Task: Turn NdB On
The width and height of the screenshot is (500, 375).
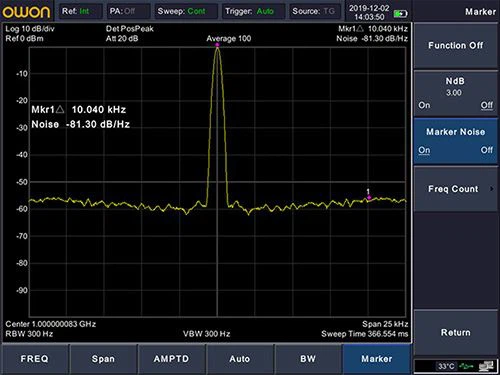Action: pos(424,105)
